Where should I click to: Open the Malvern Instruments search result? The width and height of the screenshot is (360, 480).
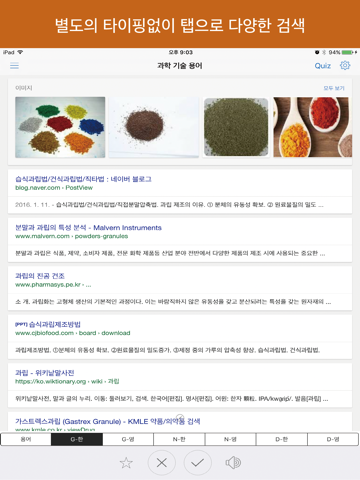pyautogui.click(x=88, y=228)
